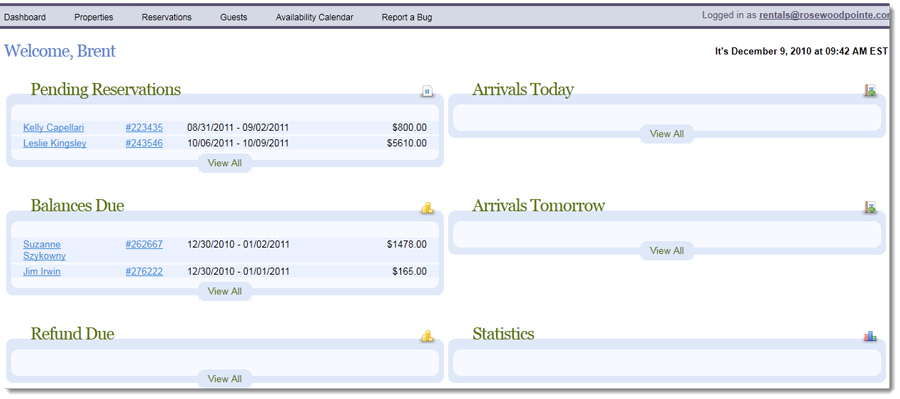Click the $800.00 amount
This screenshot has width=900, height=399.
click(410, 127)
